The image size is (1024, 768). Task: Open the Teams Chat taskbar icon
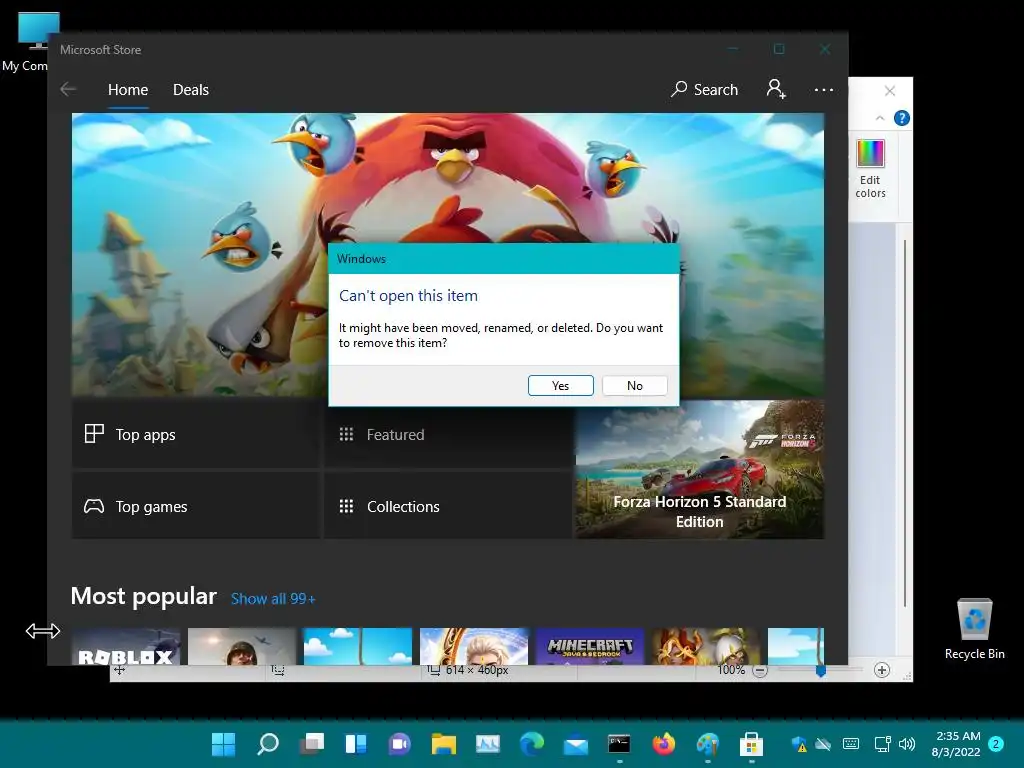(x=400, y=744)
